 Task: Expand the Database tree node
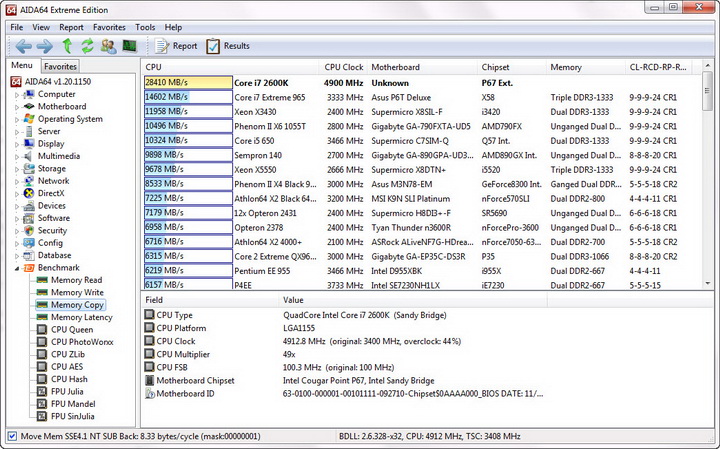coord(17,256)
